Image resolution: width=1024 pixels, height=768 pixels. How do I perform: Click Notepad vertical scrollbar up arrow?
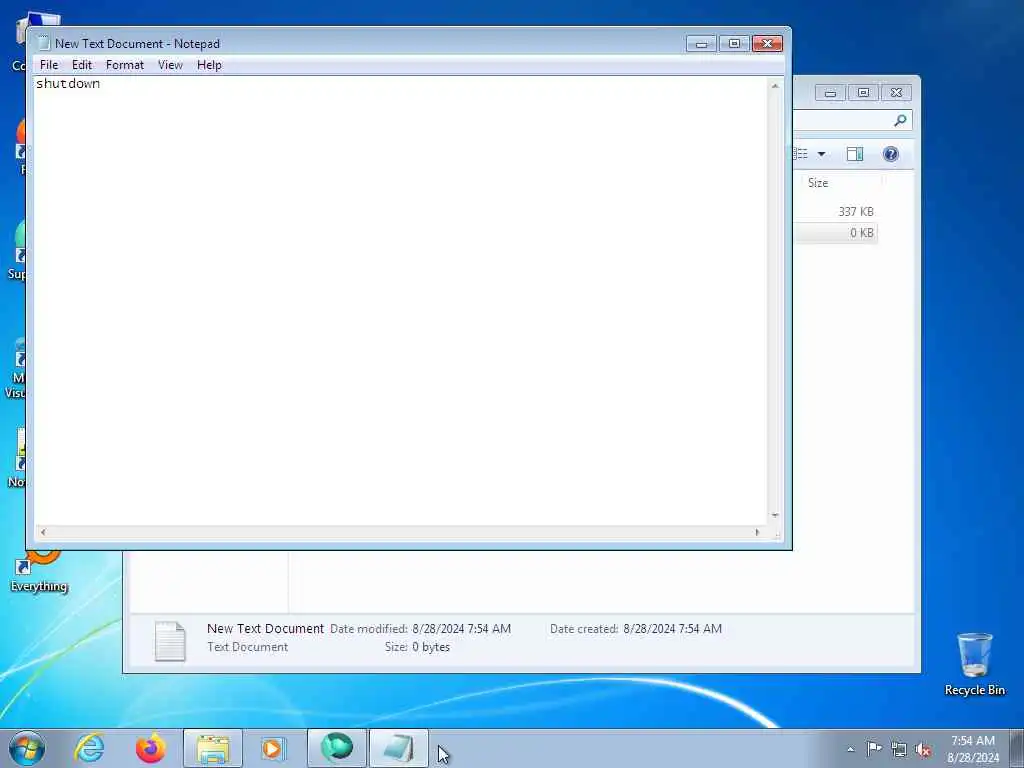[x=775, y=86]
